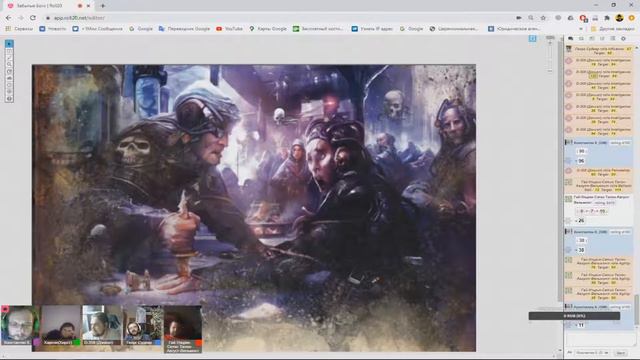The image size is (640, 360).
Task: Click the third player video thumbnail
Action: point(101,325)
